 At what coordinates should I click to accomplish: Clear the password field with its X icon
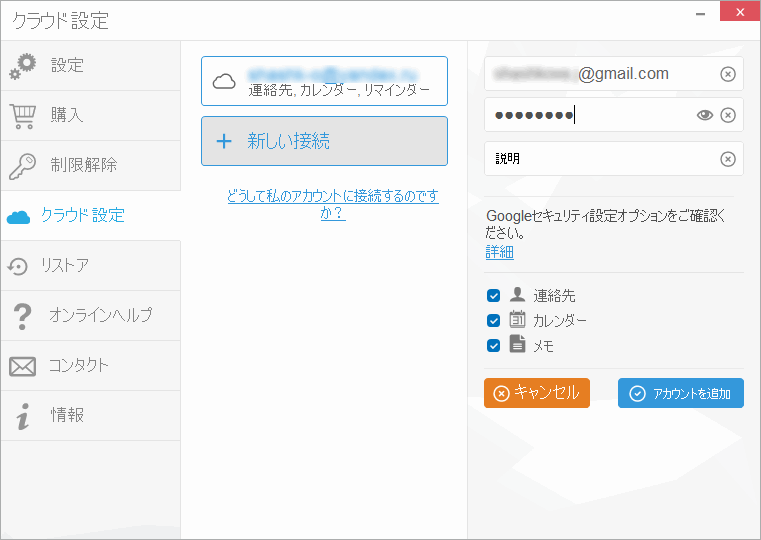[728, 115]
